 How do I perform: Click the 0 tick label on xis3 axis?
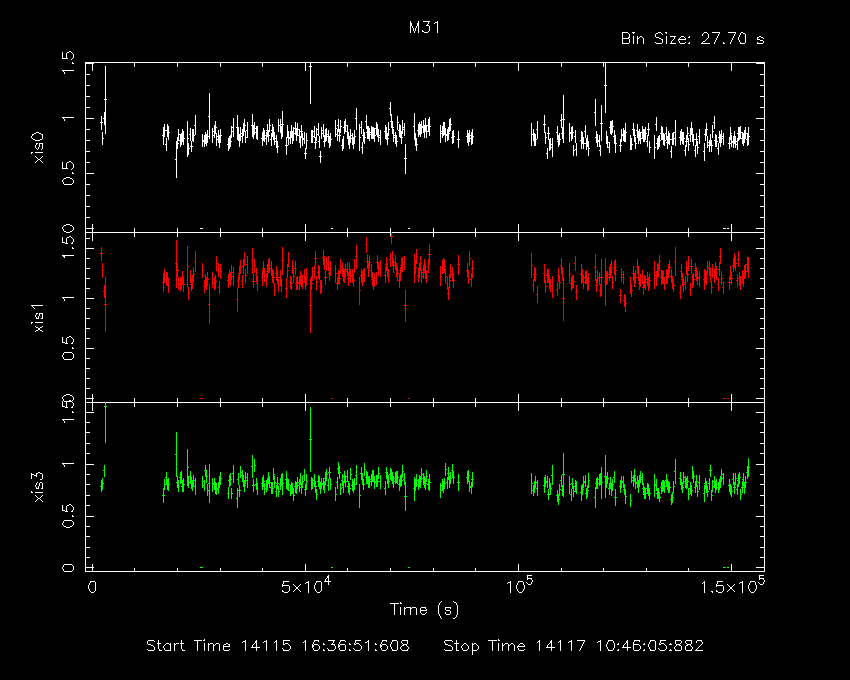pyautogui.click(x=68, y=568)
